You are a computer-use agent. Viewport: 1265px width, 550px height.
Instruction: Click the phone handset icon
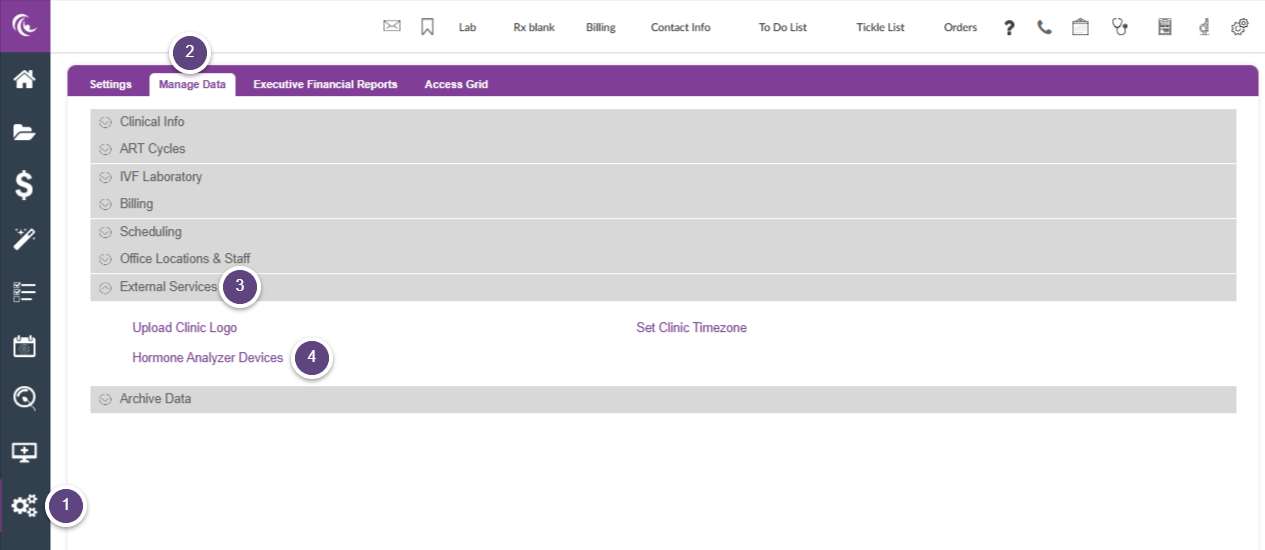click(1045, 28)
